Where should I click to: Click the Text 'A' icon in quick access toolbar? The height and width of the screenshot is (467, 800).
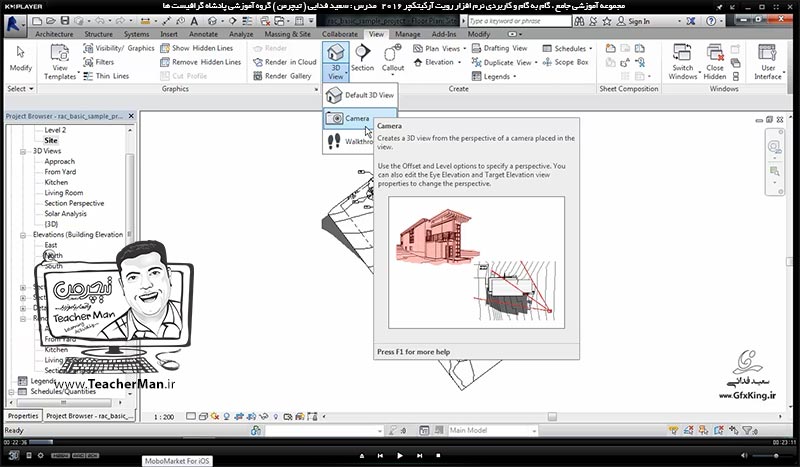coord(194,21)
